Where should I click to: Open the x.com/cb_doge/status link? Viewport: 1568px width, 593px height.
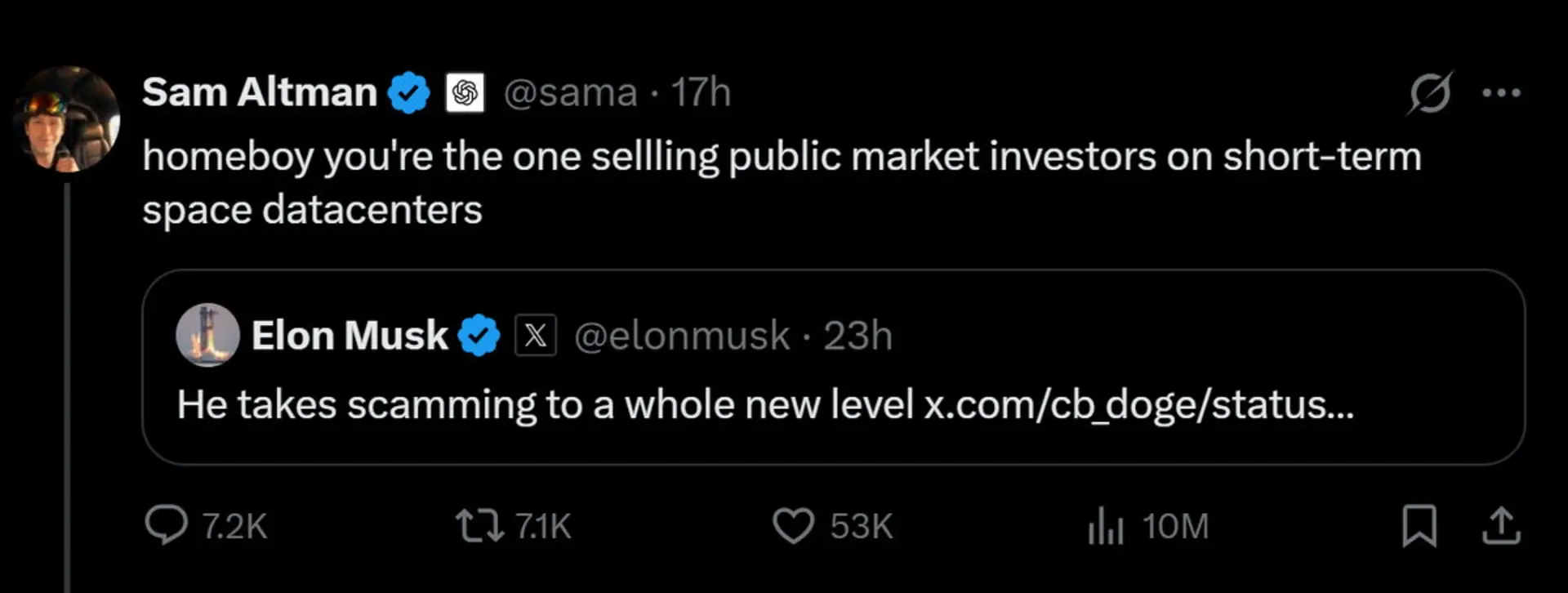click(x=1138, y=404)
